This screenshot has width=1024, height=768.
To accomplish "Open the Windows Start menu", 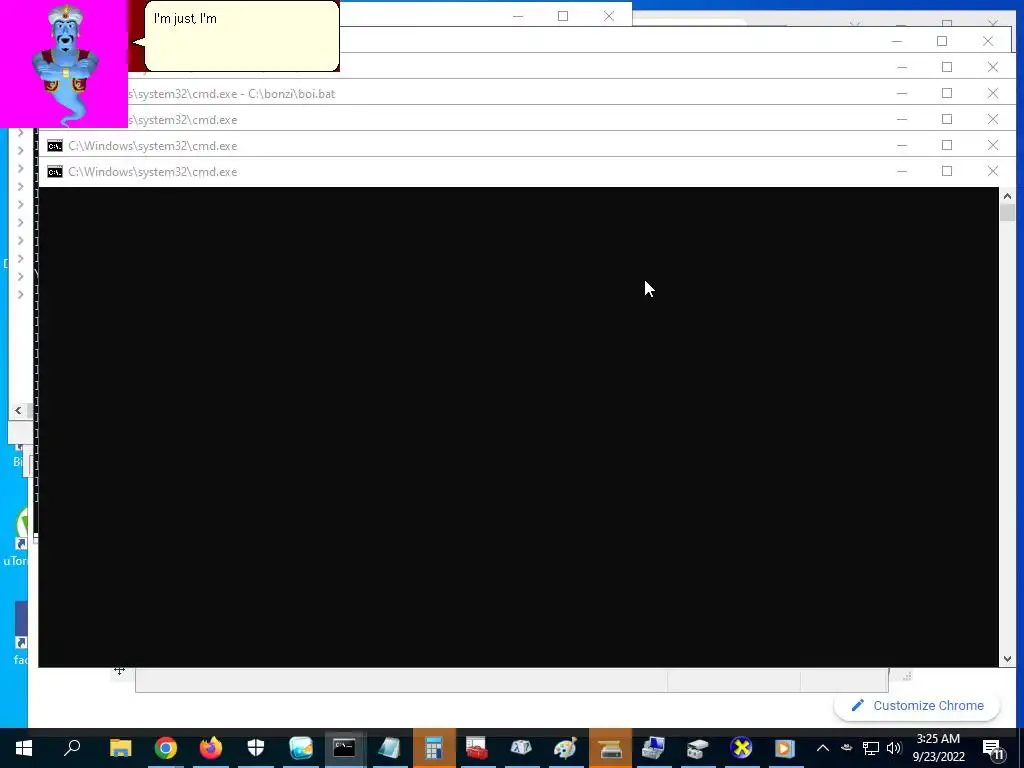I will tap(24, 748).
